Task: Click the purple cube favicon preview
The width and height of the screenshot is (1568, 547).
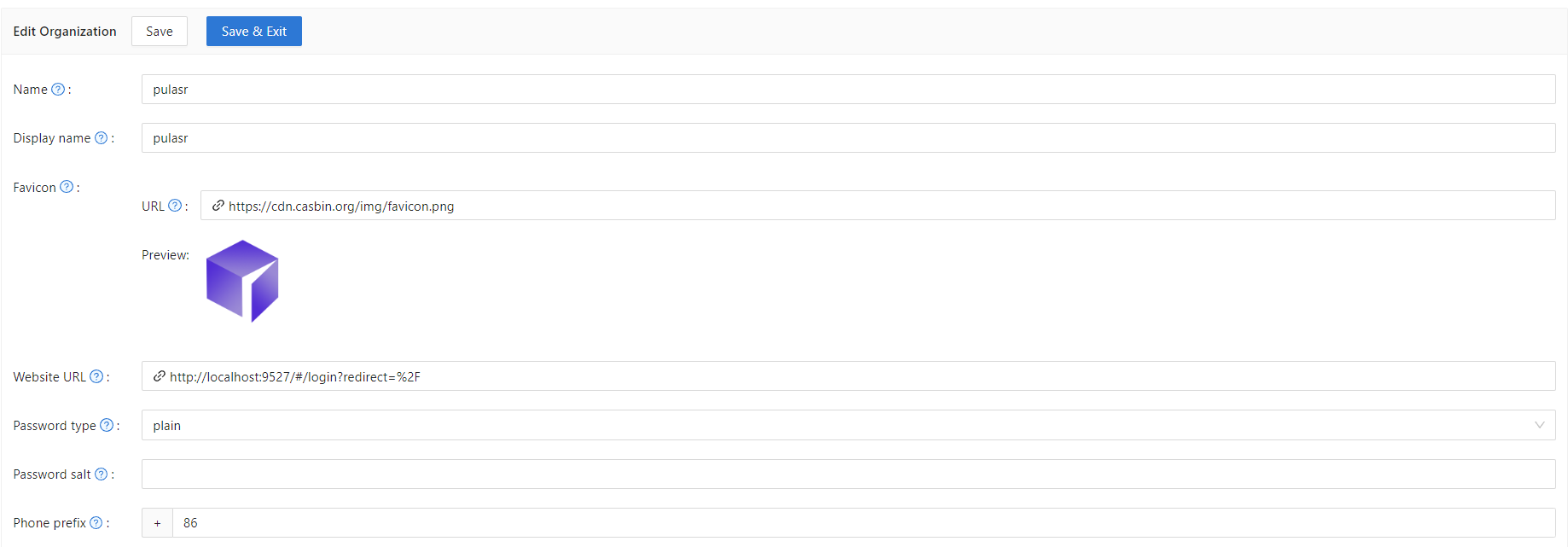Action: (x=242, y=281)
